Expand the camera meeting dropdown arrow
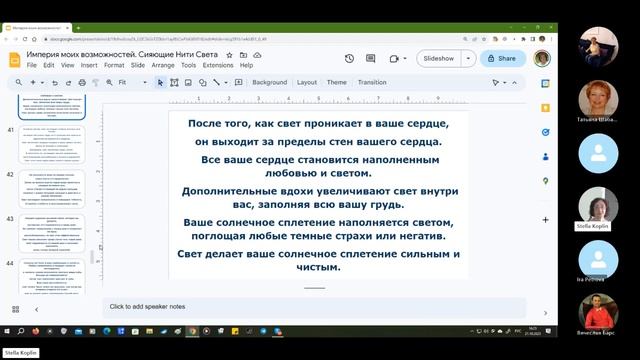 tap(405, 58)
